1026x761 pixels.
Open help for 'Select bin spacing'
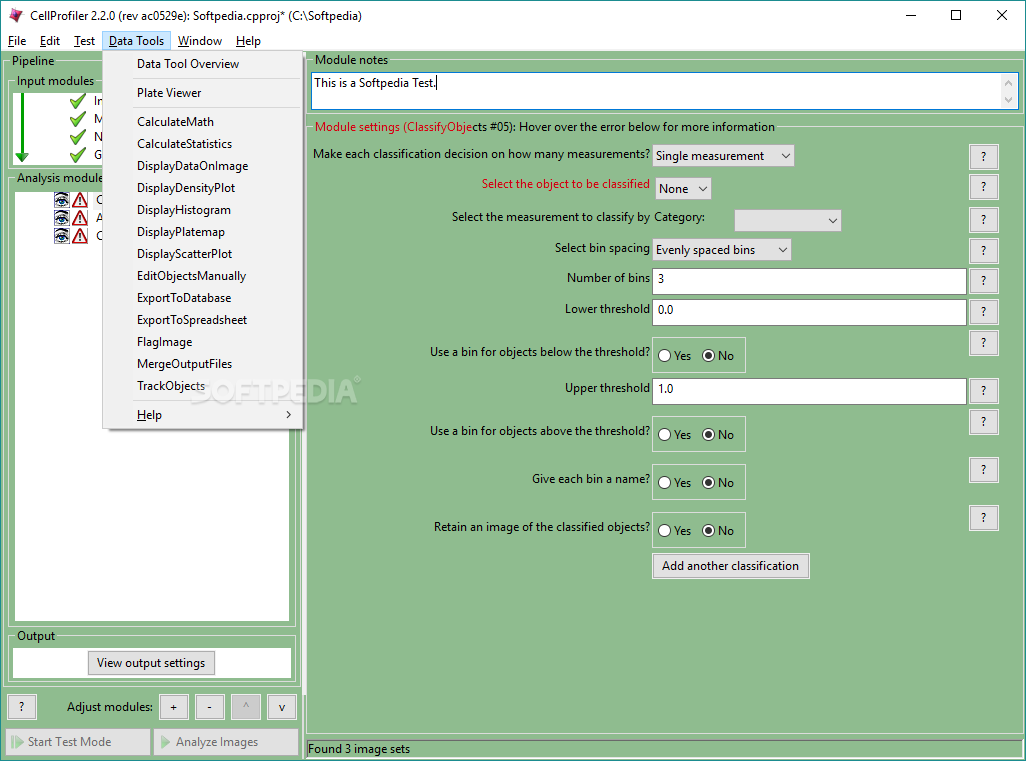click(983, 251)
